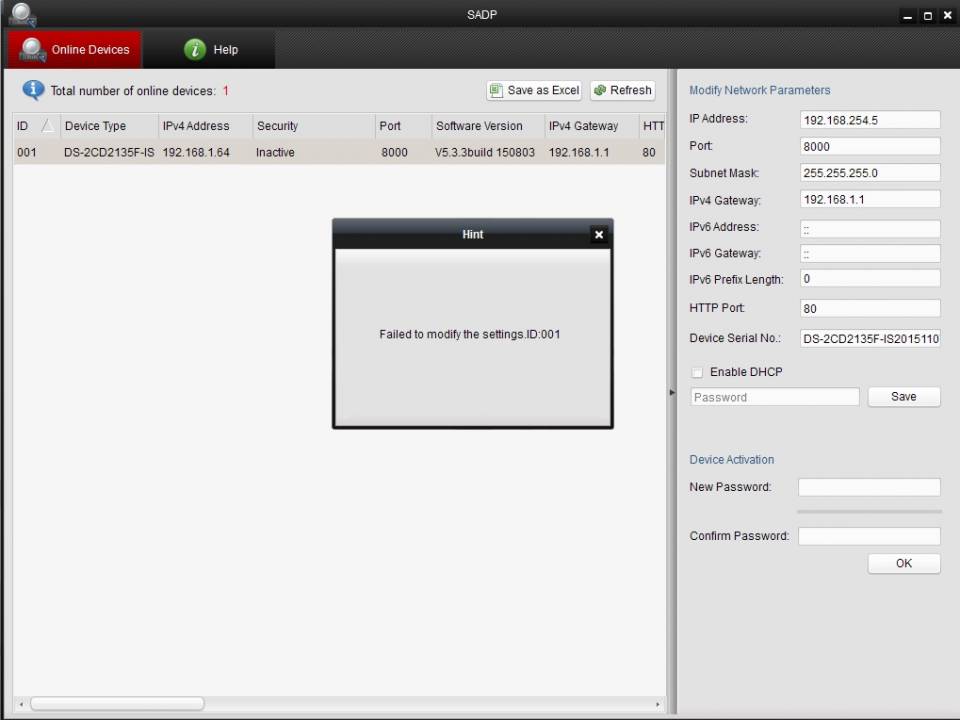Minimize the SADP window
The width and height of the screenshot is (960, 720).
point(907,16)
